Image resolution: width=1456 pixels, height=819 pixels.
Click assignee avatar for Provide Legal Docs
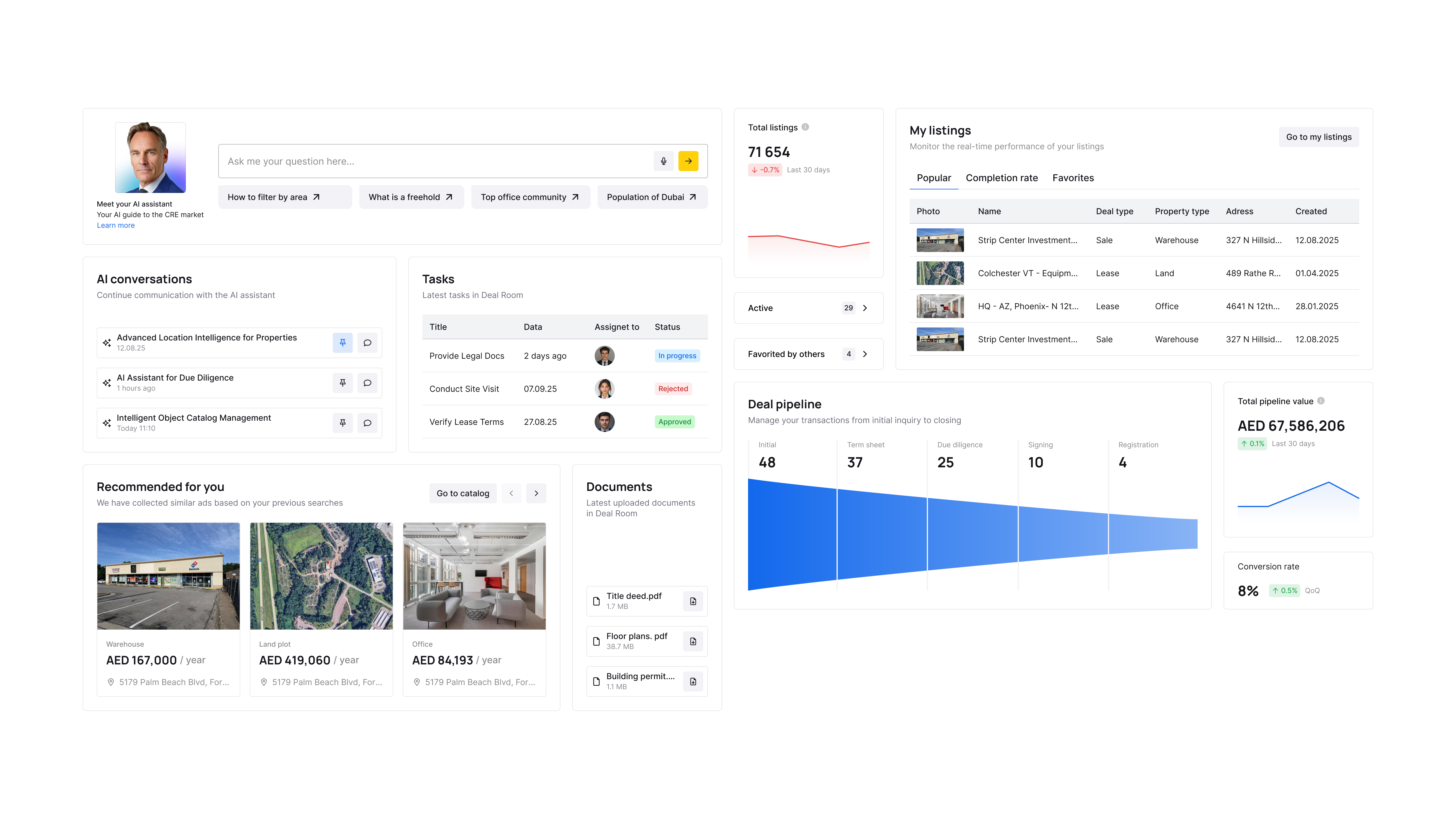tap(604, 356)
